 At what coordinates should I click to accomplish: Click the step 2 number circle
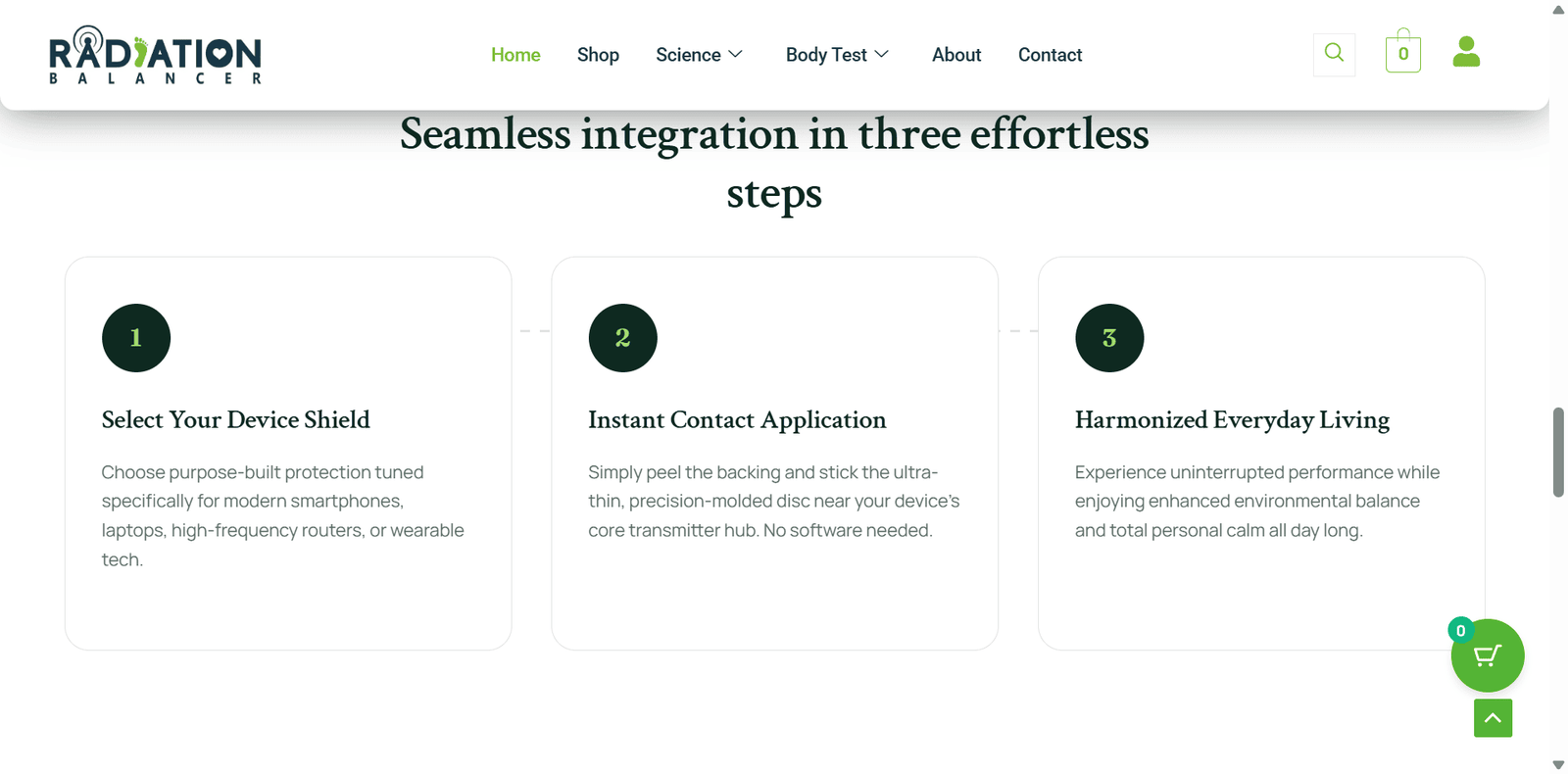click(622, 338)
